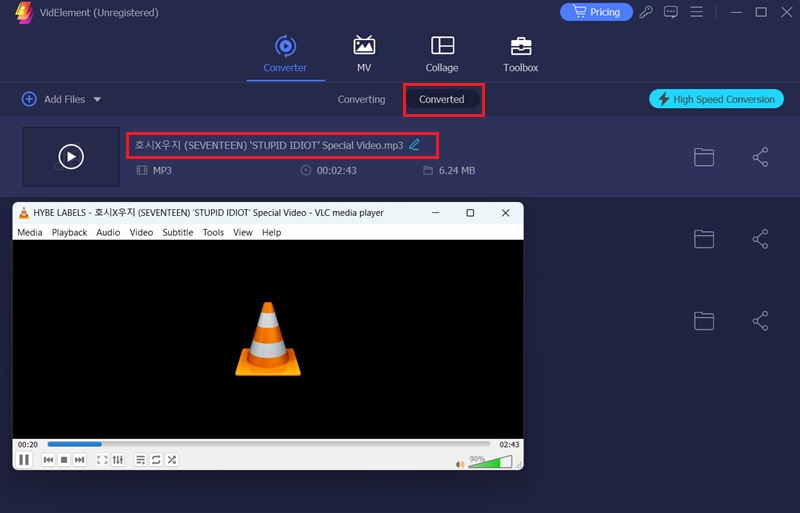Toggle VLC fullscreen mode
This screenshot has width=800, height=513.
[x=102, y=460]
